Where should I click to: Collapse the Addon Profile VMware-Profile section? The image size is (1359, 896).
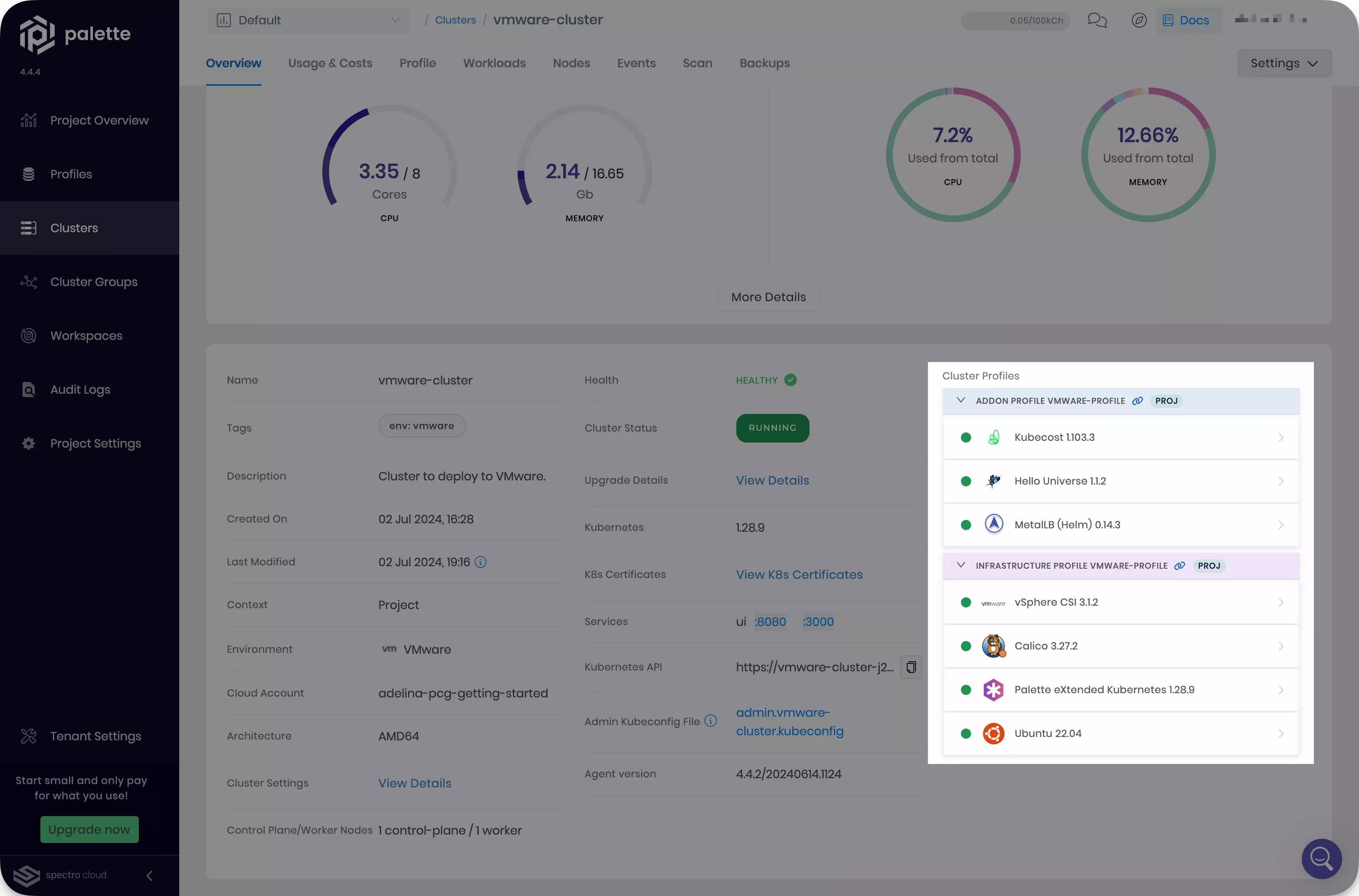coord(961,400)
